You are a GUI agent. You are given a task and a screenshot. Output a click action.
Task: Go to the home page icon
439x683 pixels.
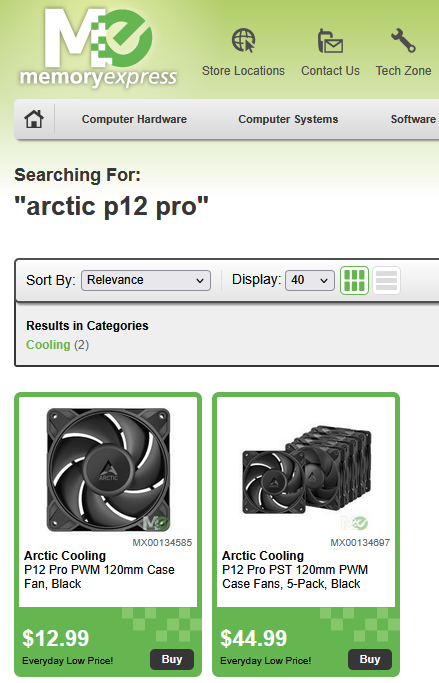click(x=34, y=119)
